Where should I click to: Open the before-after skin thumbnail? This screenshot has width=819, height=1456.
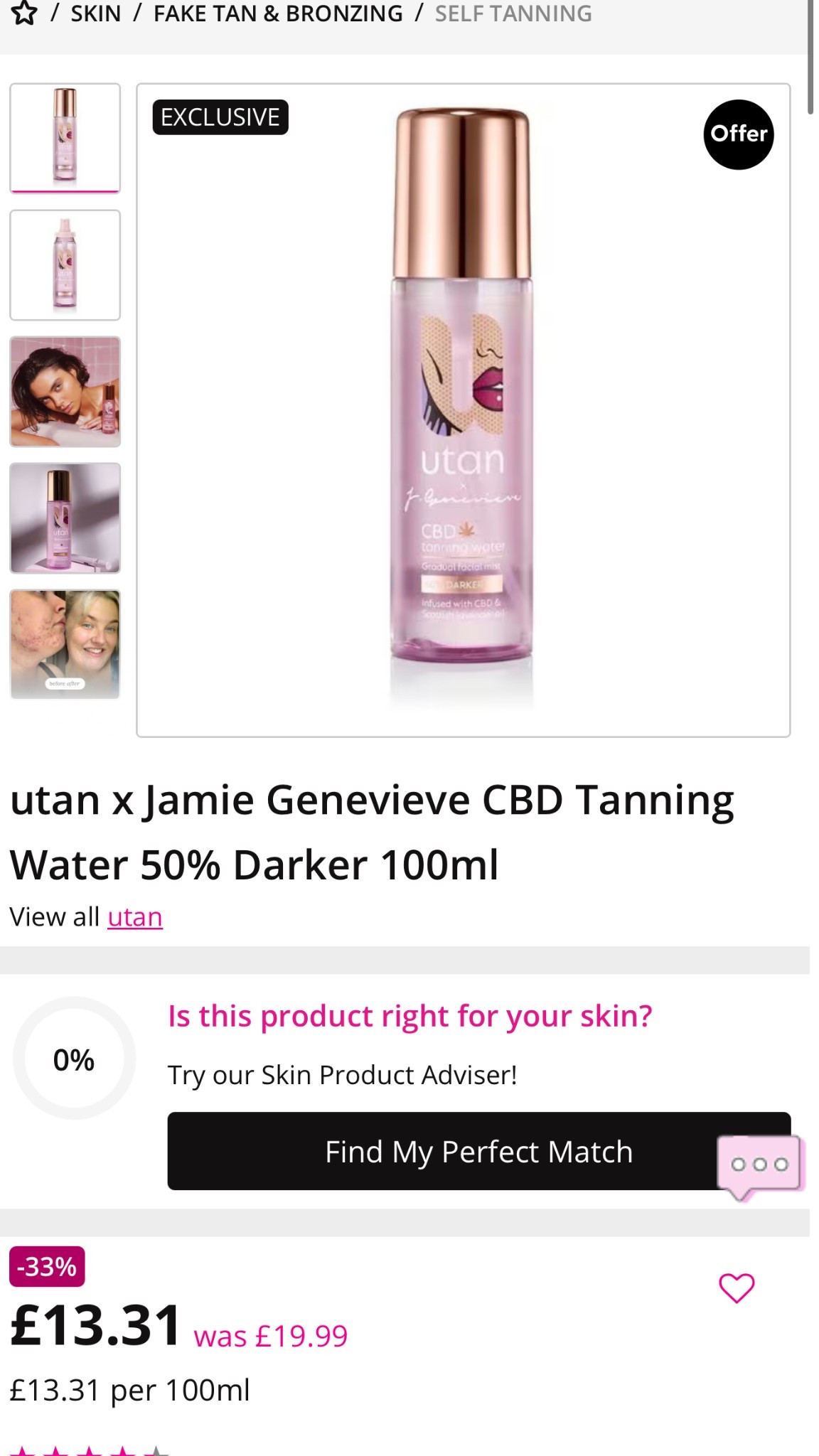65,645
